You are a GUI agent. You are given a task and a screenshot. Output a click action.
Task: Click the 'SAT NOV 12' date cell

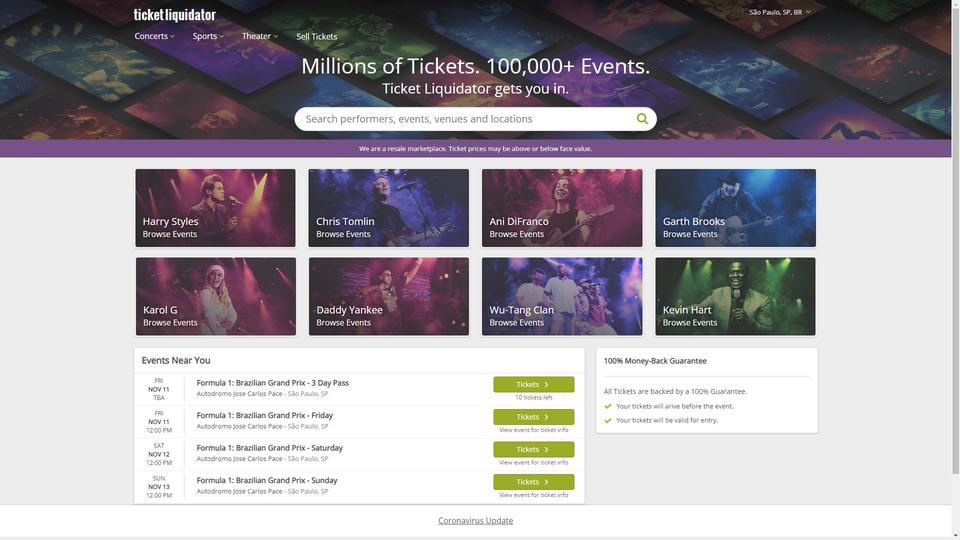[159, 454]
